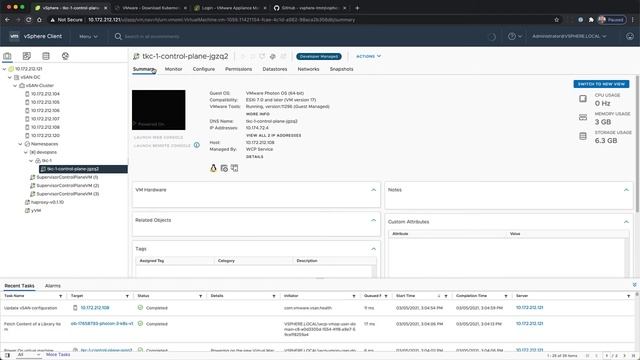The width and height of the screenshot is (640, 360).
Task: Collapse the Namespaces tree node
Action: [20, 144]
